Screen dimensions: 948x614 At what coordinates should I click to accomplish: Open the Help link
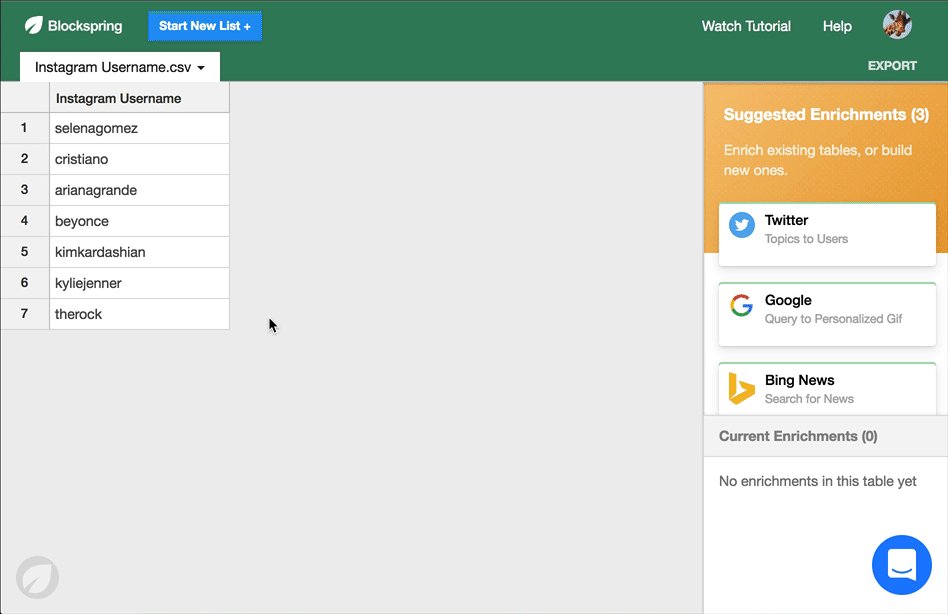pyautogui.click(x=837, y=26)
